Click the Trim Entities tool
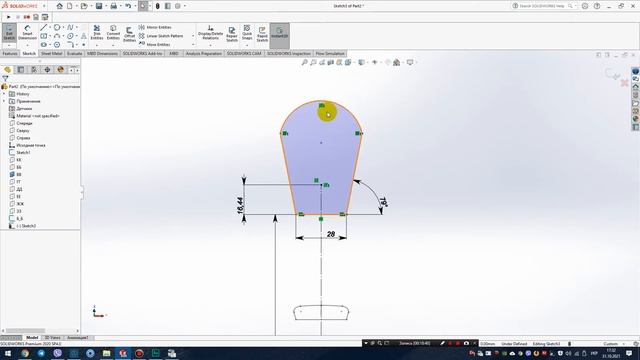640x360 pixels. [97, 32]
